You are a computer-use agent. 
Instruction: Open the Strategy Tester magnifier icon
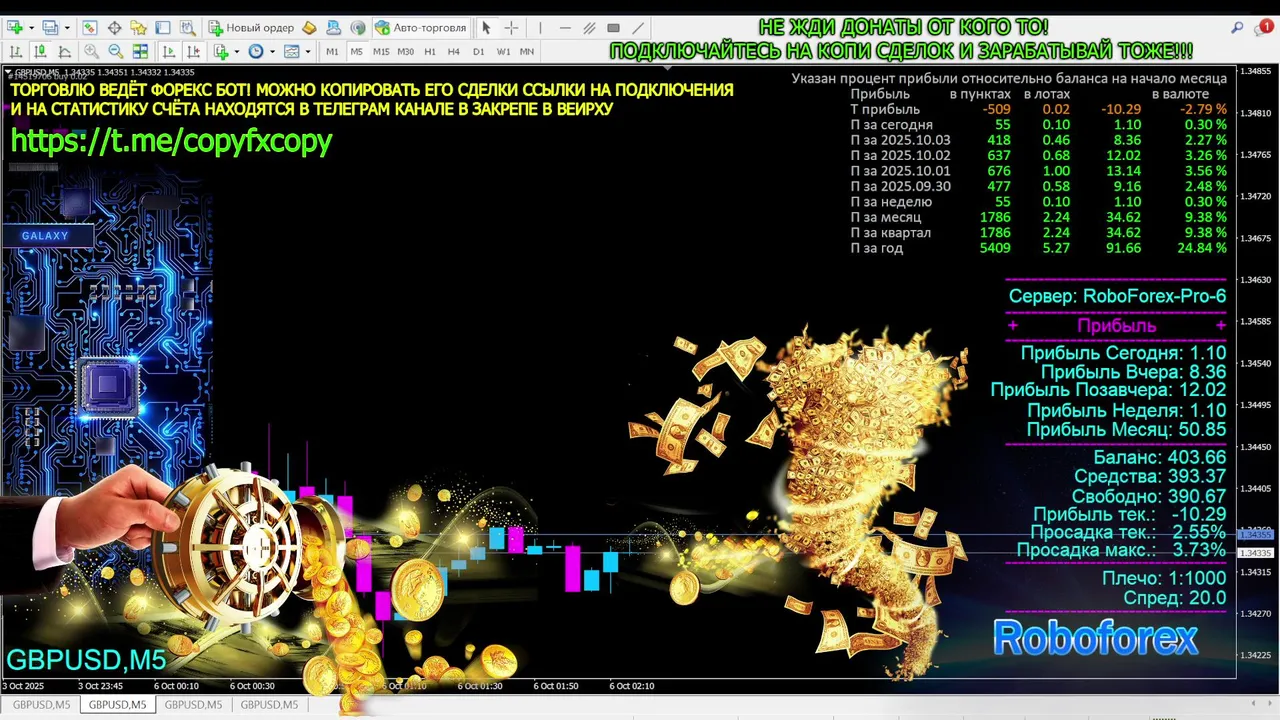[x=187, y=28]
